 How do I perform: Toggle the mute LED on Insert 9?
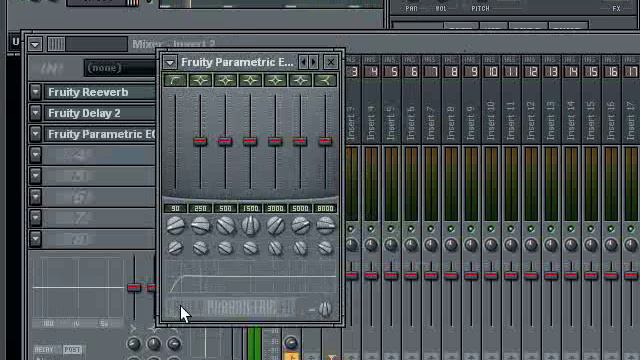(x=471, y=229)
